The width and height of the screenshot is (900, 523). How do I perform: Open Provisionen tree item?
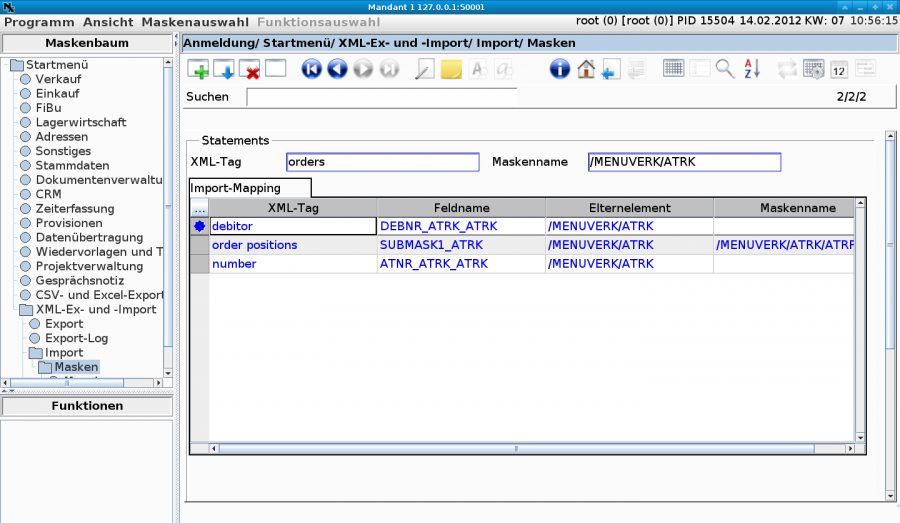[69, 223]
